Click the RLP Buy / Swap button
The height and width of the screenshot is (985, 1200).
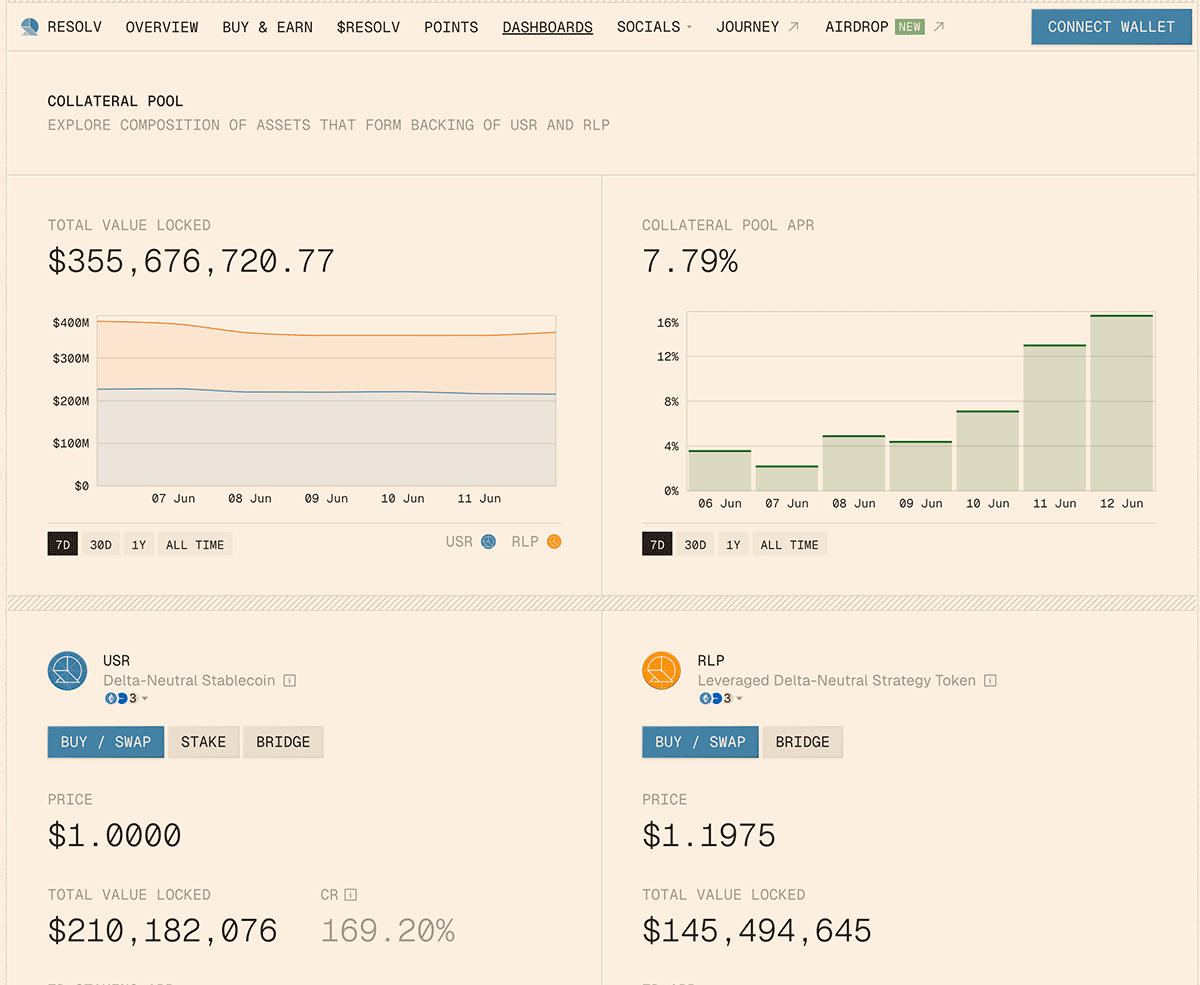coord(700,742)
